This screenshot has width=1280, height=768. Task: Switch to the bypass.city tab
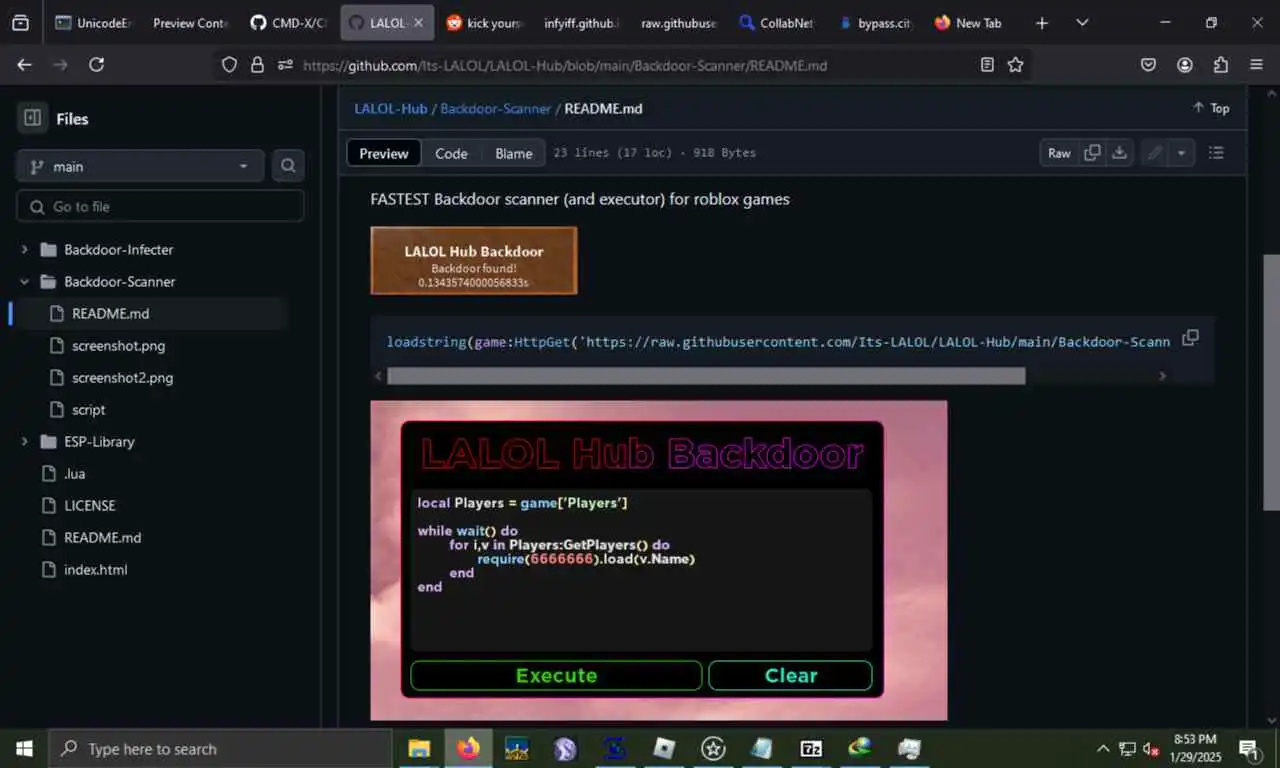(875, 22)
